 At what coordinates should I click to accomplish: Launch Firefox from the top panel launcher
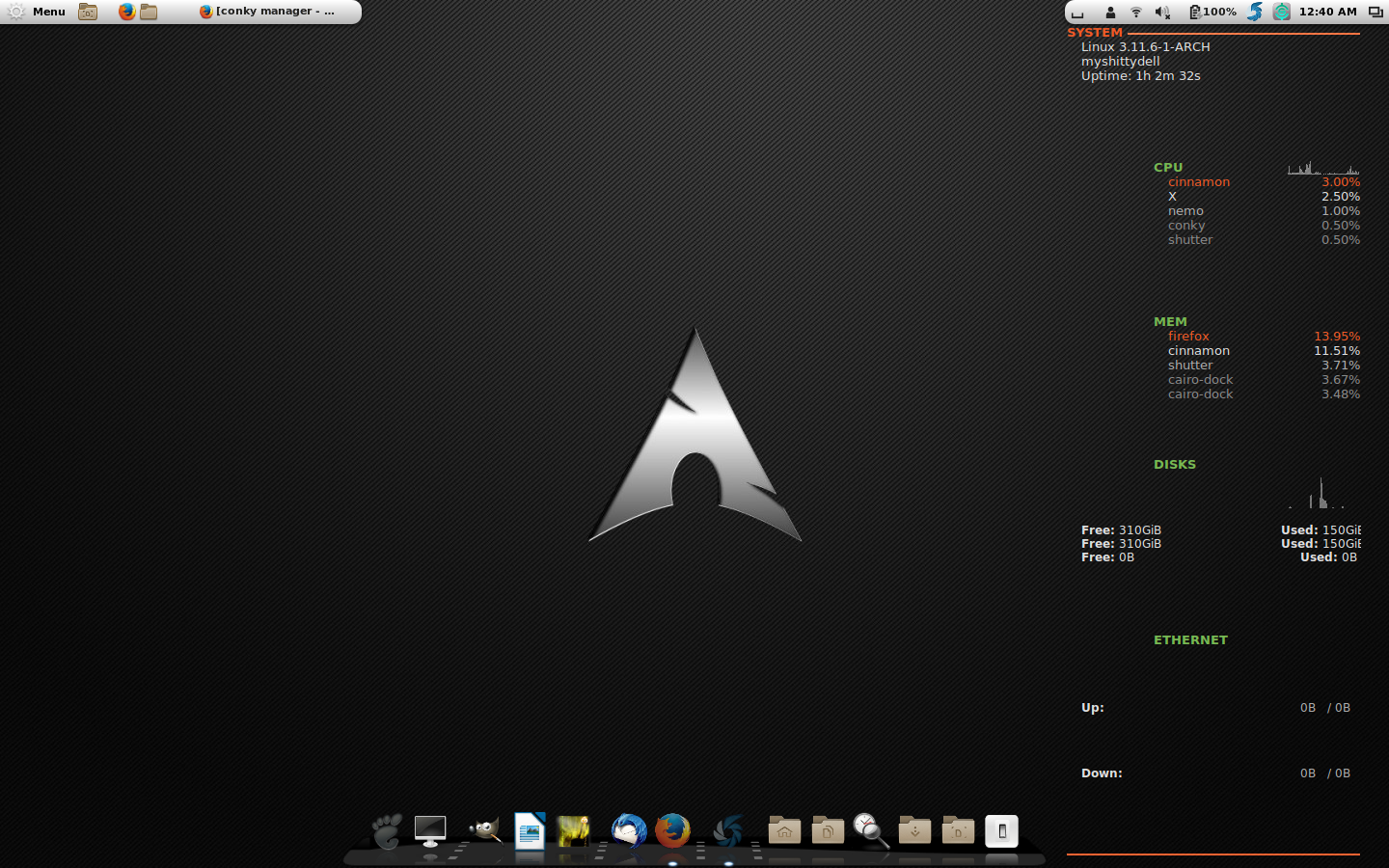click(x=126, y=12)
